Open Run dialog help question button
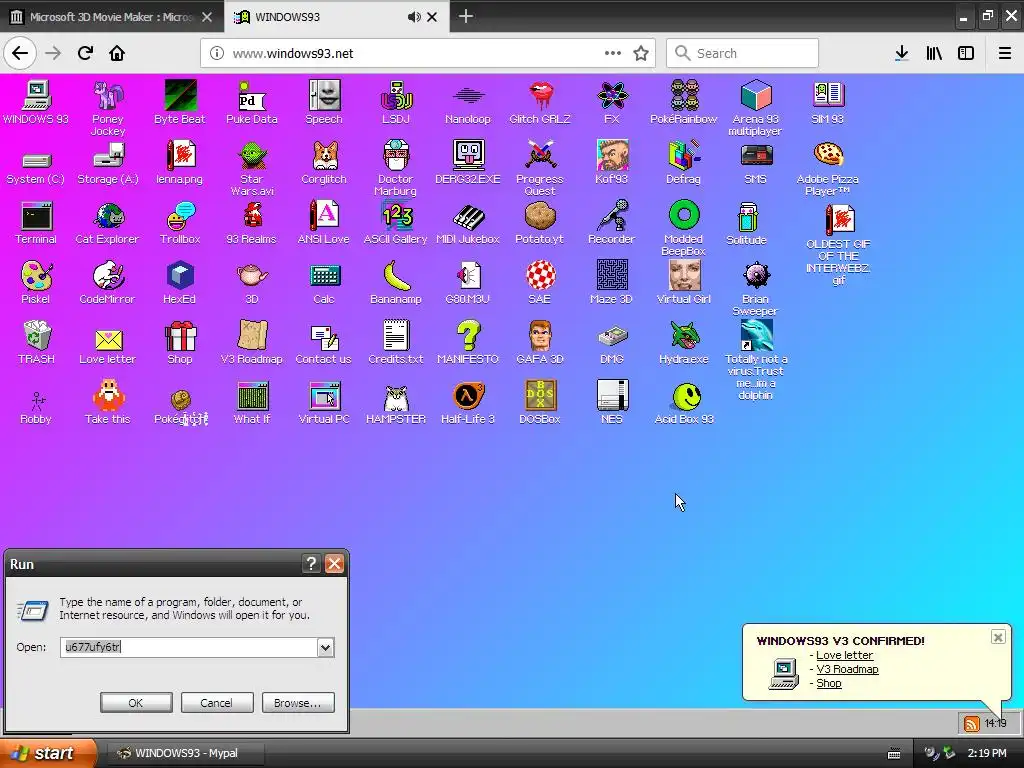The image size is (1024, 768). pos(312,564)
